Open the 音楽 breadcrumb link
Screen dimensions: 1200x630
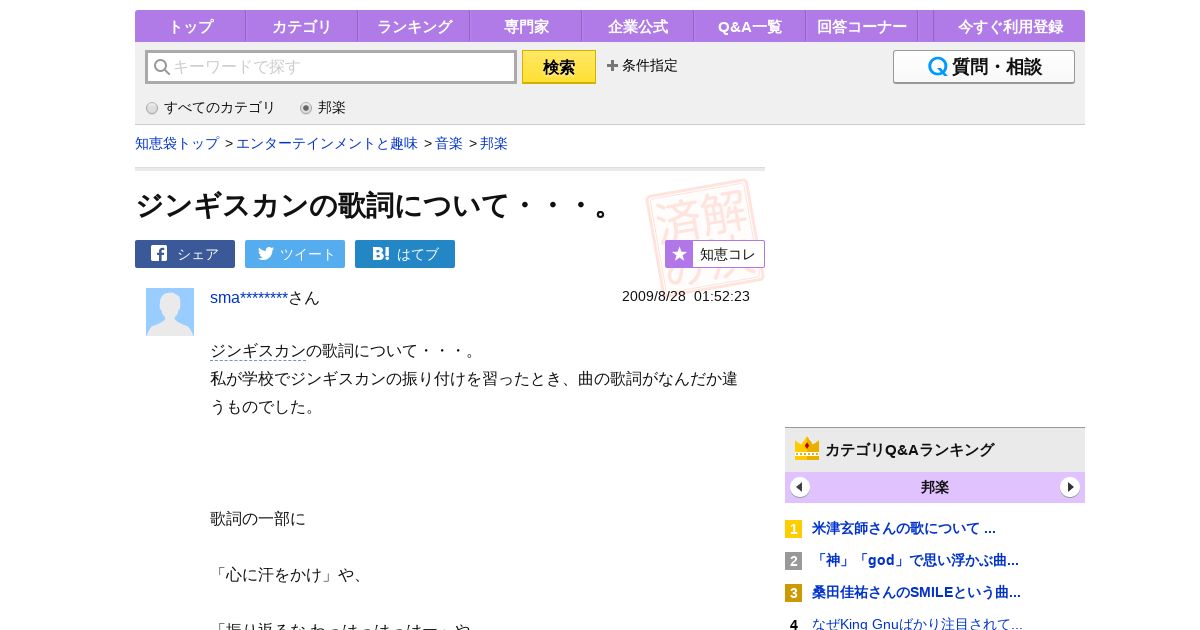449,143
